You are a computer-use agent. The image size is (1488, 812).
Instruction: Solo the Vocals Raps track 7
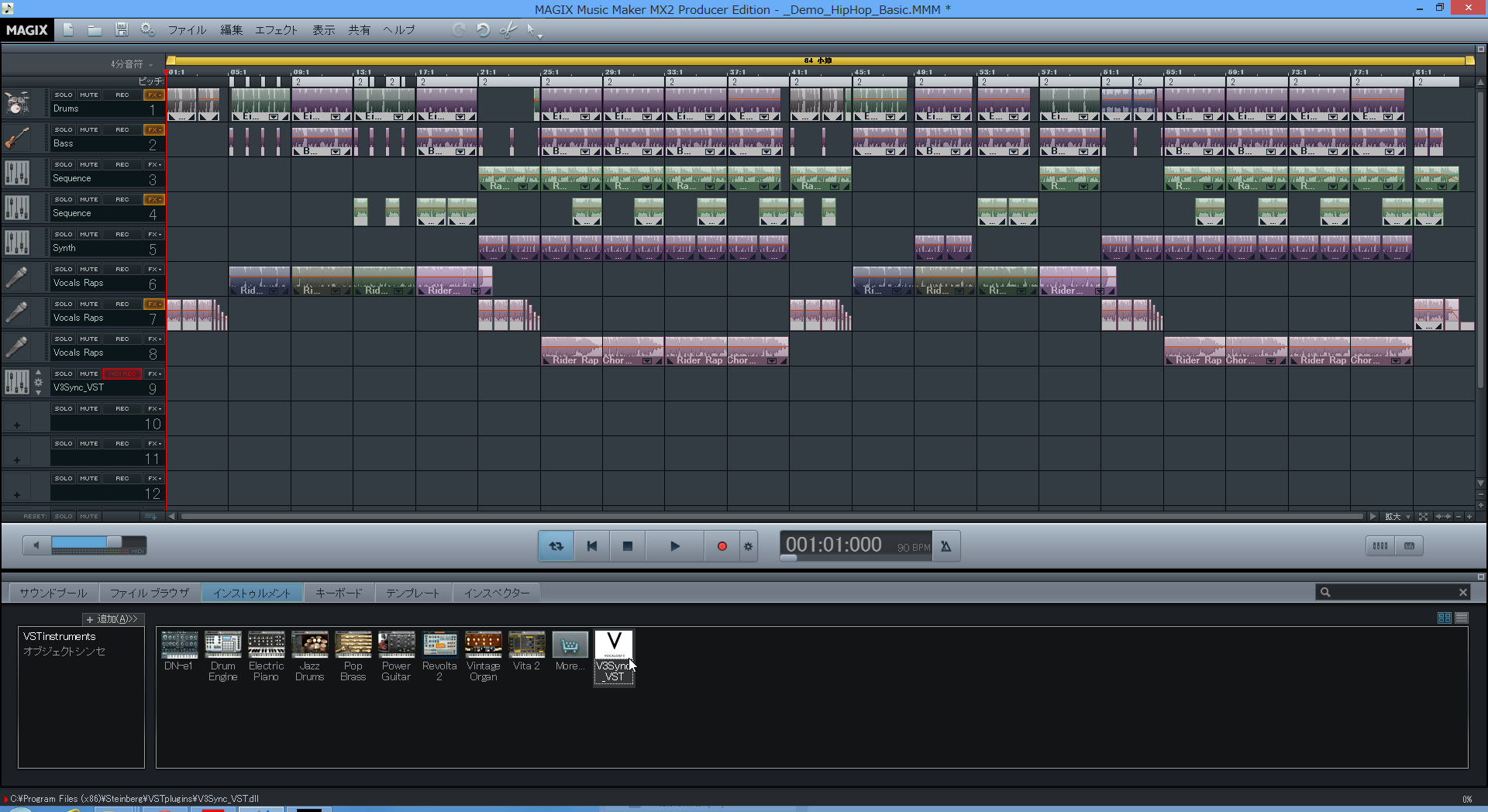pyautogui.click(x=64, y=304)
